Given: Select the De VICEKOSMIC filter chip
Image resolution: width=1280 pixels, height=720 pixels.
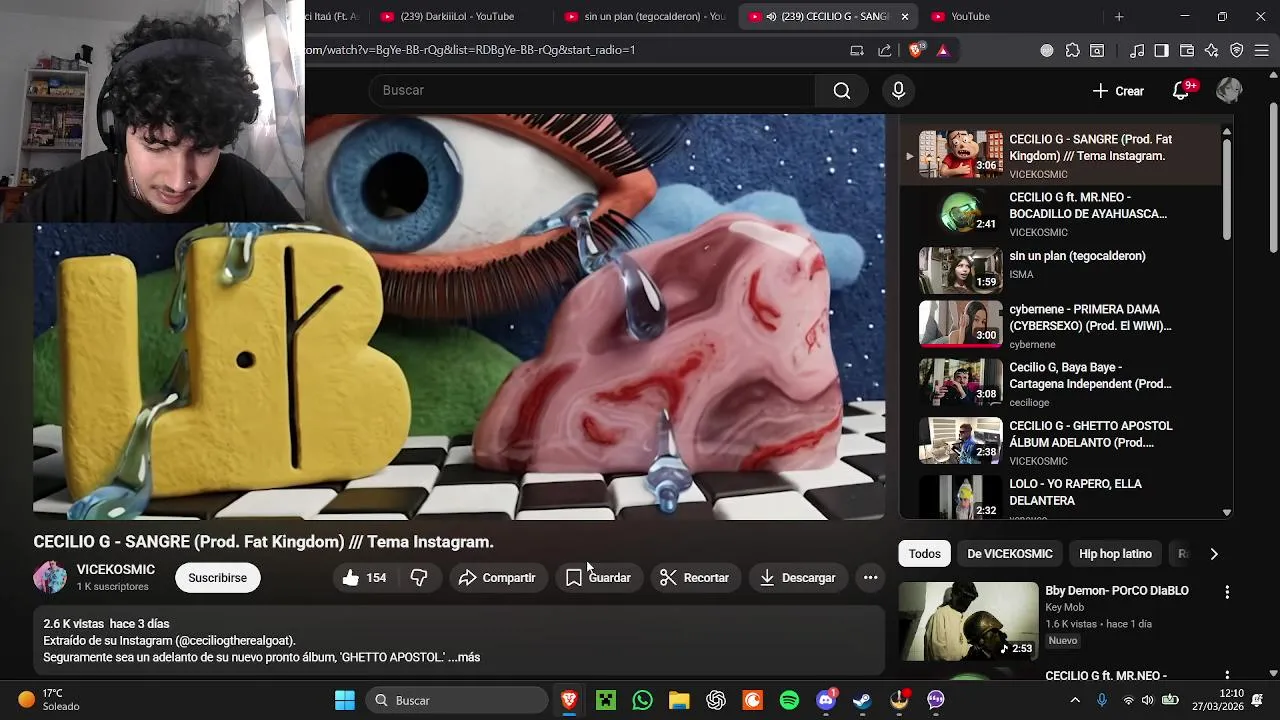Looking at the screenshot, I should [x=1009, y=554].
